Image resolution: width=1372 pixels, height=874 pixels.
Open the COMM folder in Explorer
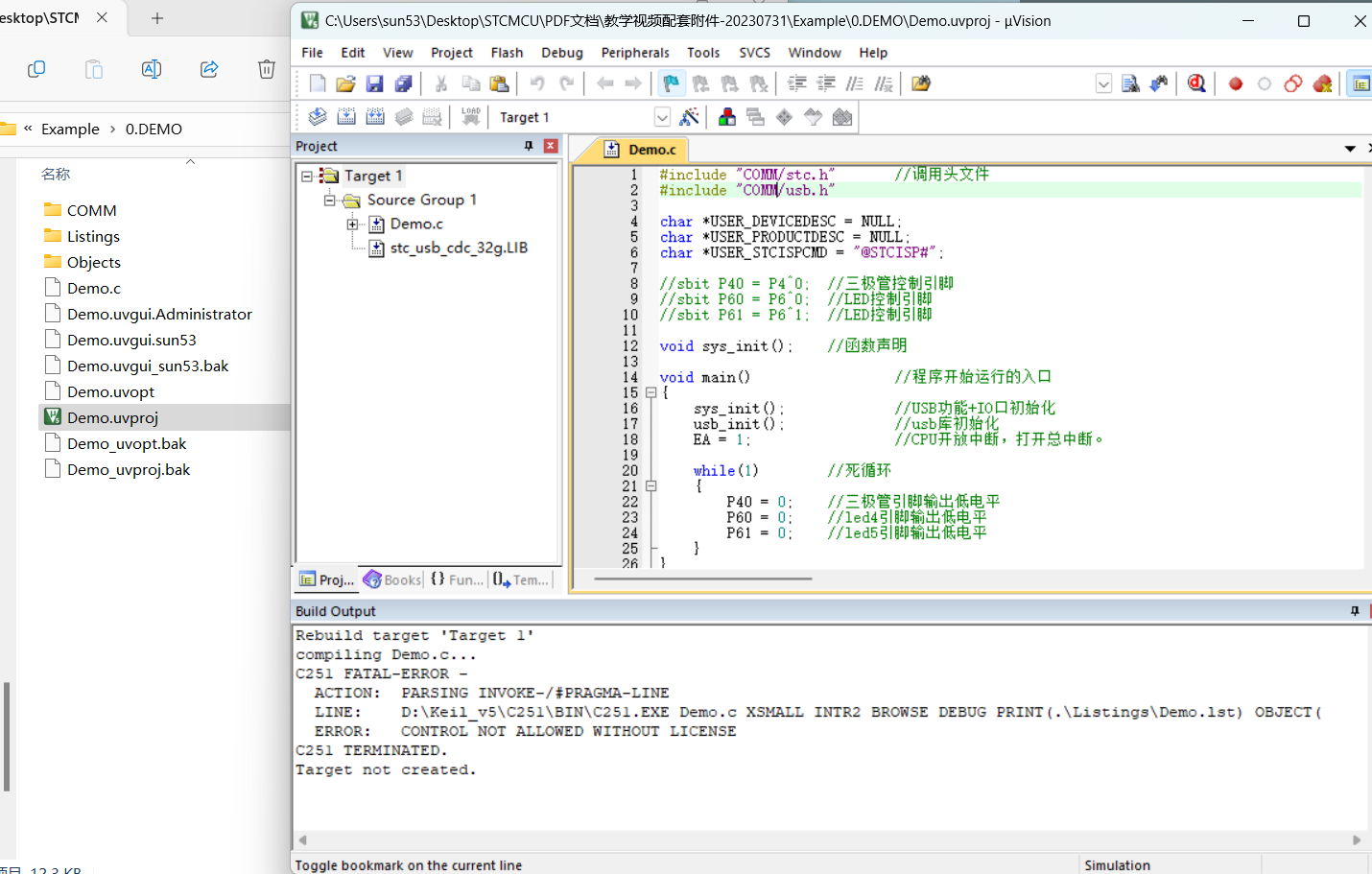pyautogui.click(x=91, y=210)
